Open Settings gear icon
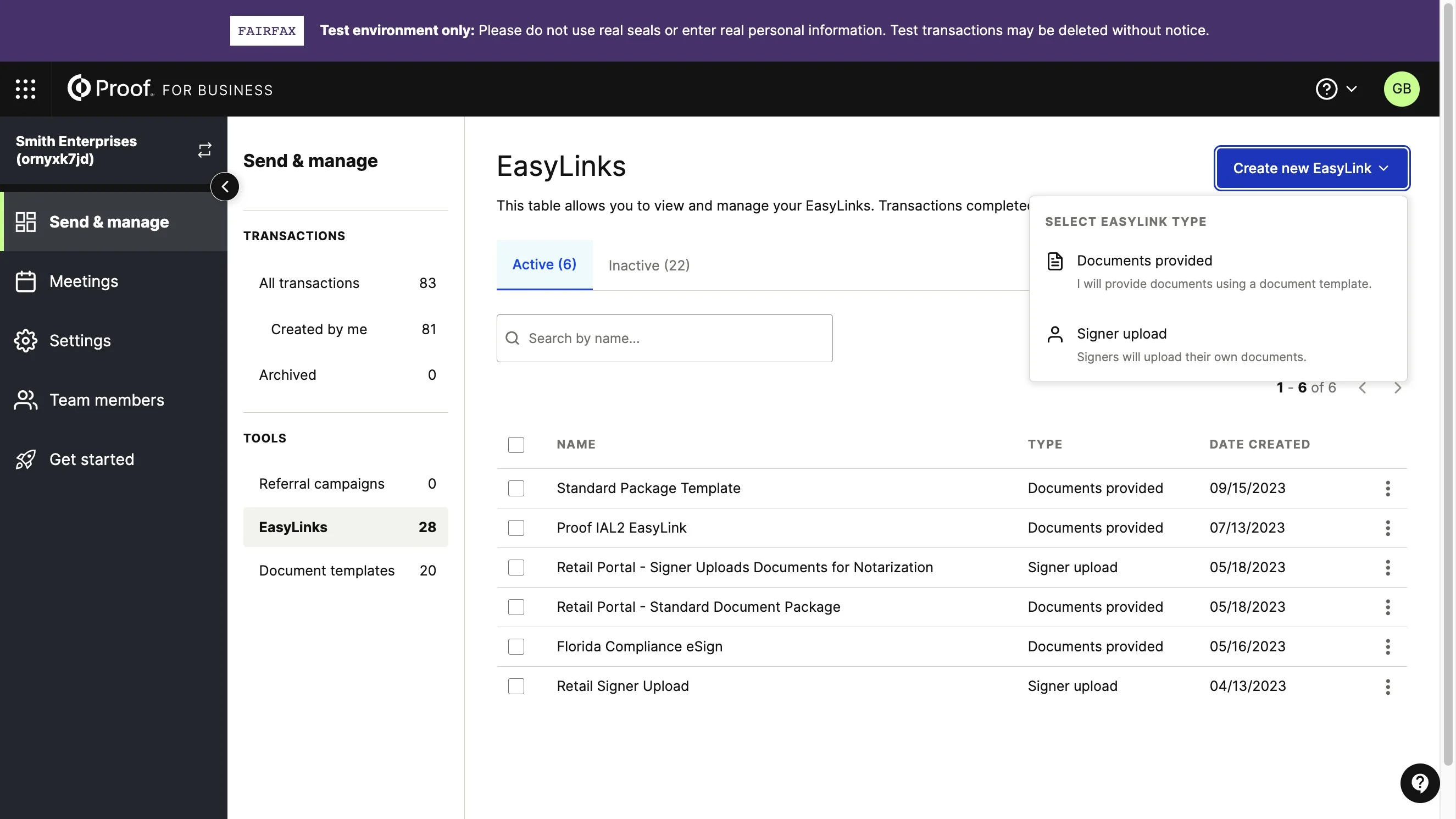The image size is (1456, 819). [x=25, y=340]
